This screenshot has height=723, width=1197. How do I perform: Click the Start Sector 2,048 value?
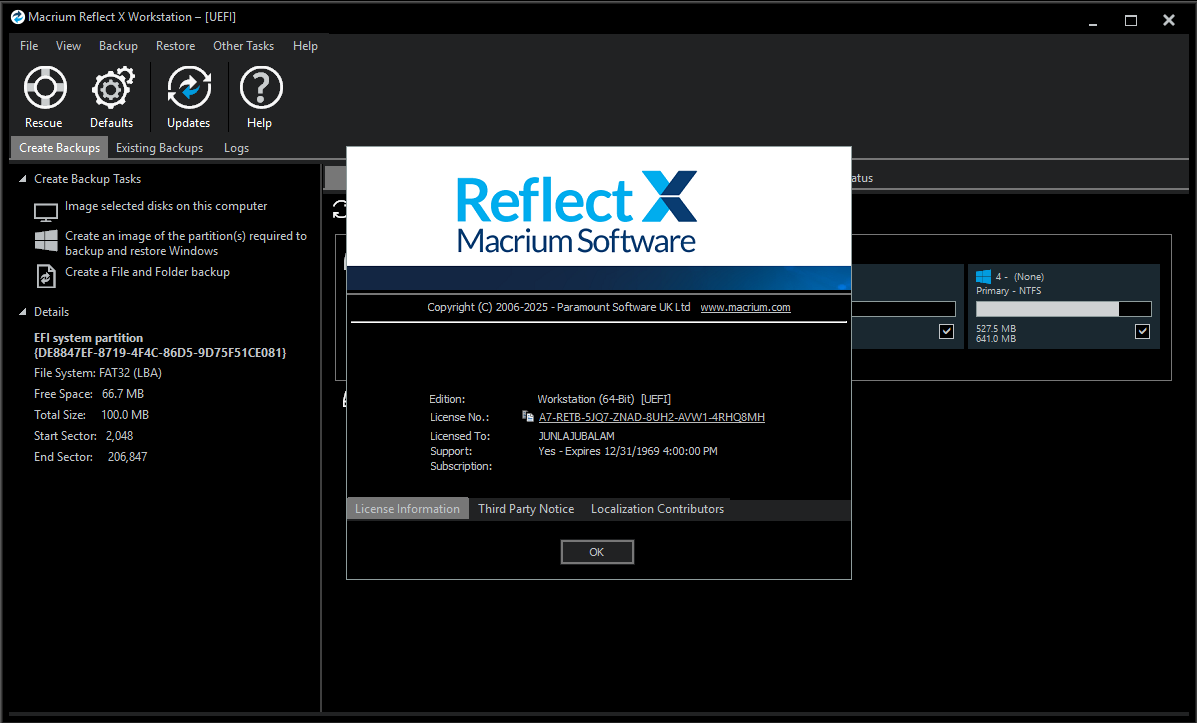(x=120, y=436)
